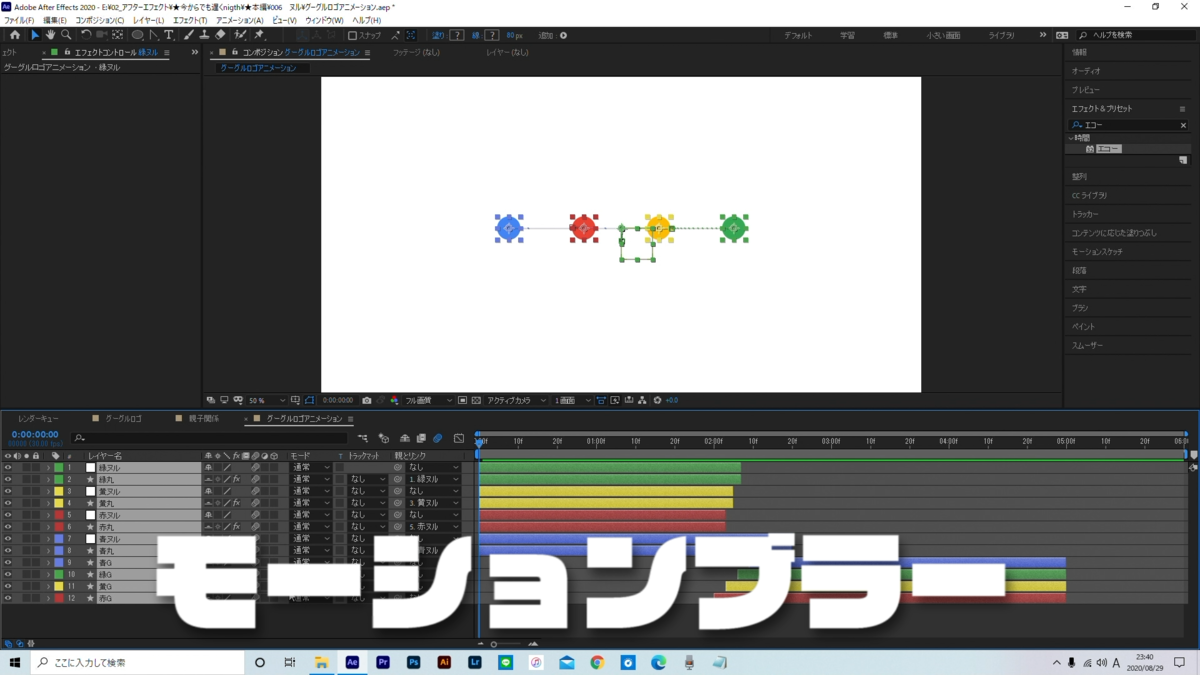Switch to the 標準 workspace
Viewport: 1200px width, 675px height.
click(891, 35)
